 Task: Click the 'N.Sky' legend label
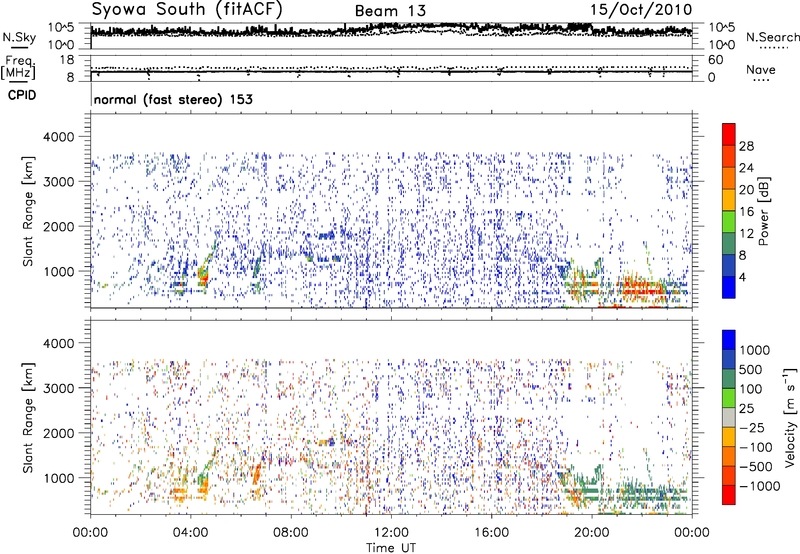point(19,37)
